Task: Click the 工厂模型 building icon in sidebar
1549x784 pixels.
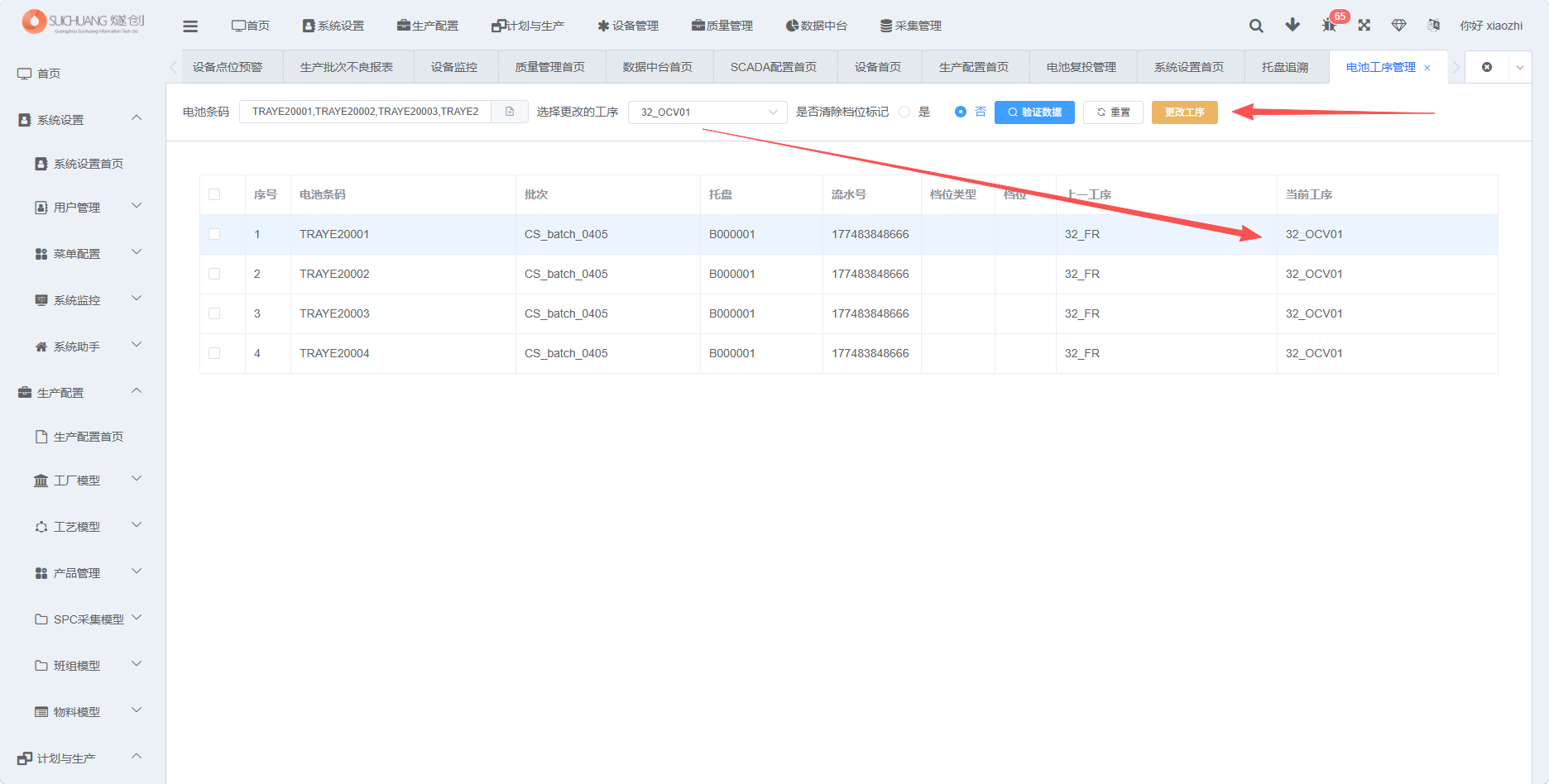Action: click(x=41, y=480)
